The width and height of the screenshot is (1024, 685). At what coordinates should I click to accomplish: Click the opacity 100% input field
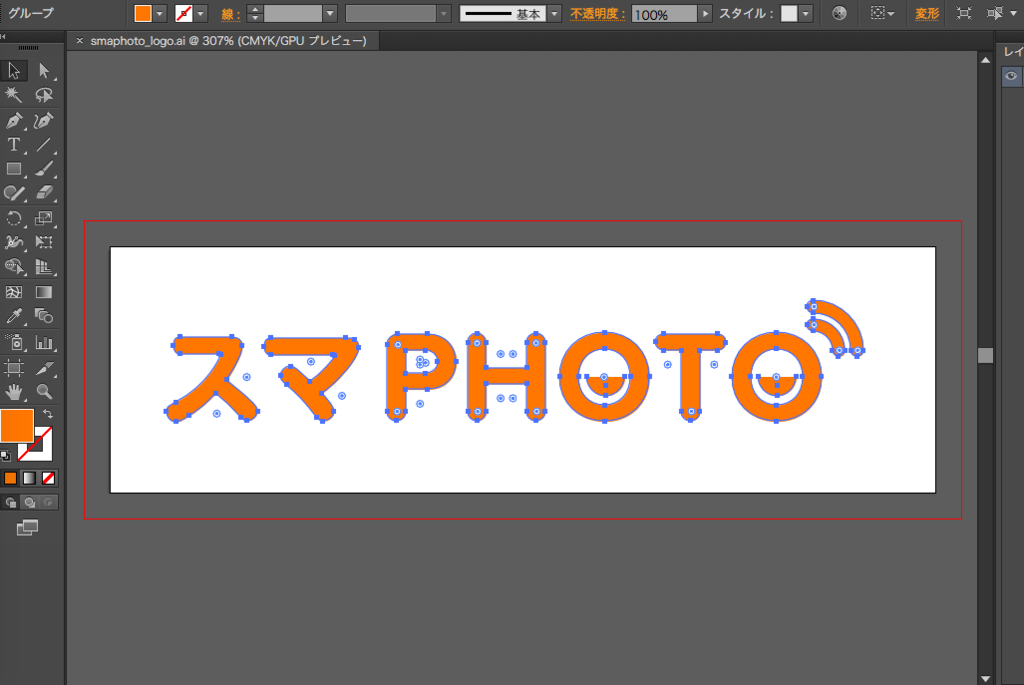(665, 14)
